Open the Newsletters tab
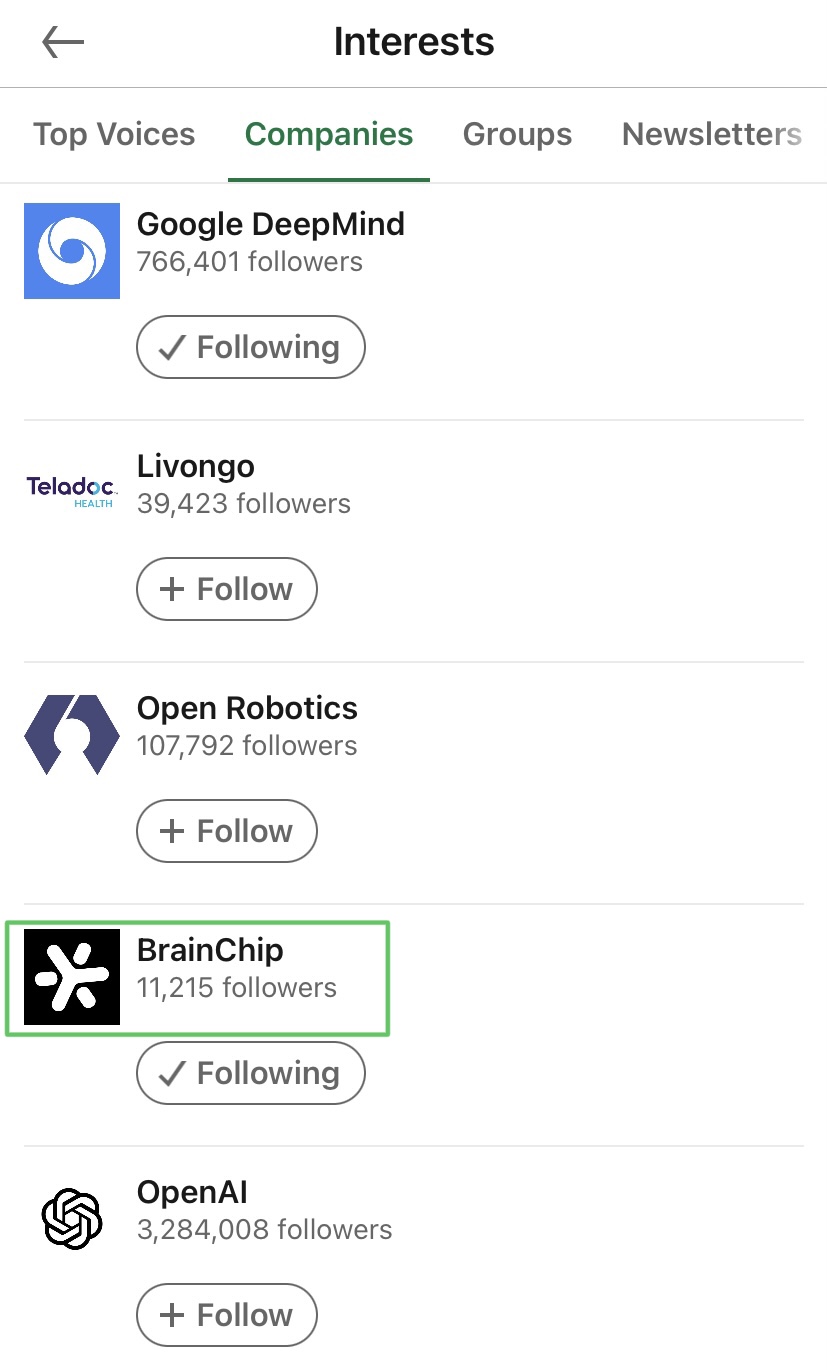The image size is (827, 1370). (712, 134)
